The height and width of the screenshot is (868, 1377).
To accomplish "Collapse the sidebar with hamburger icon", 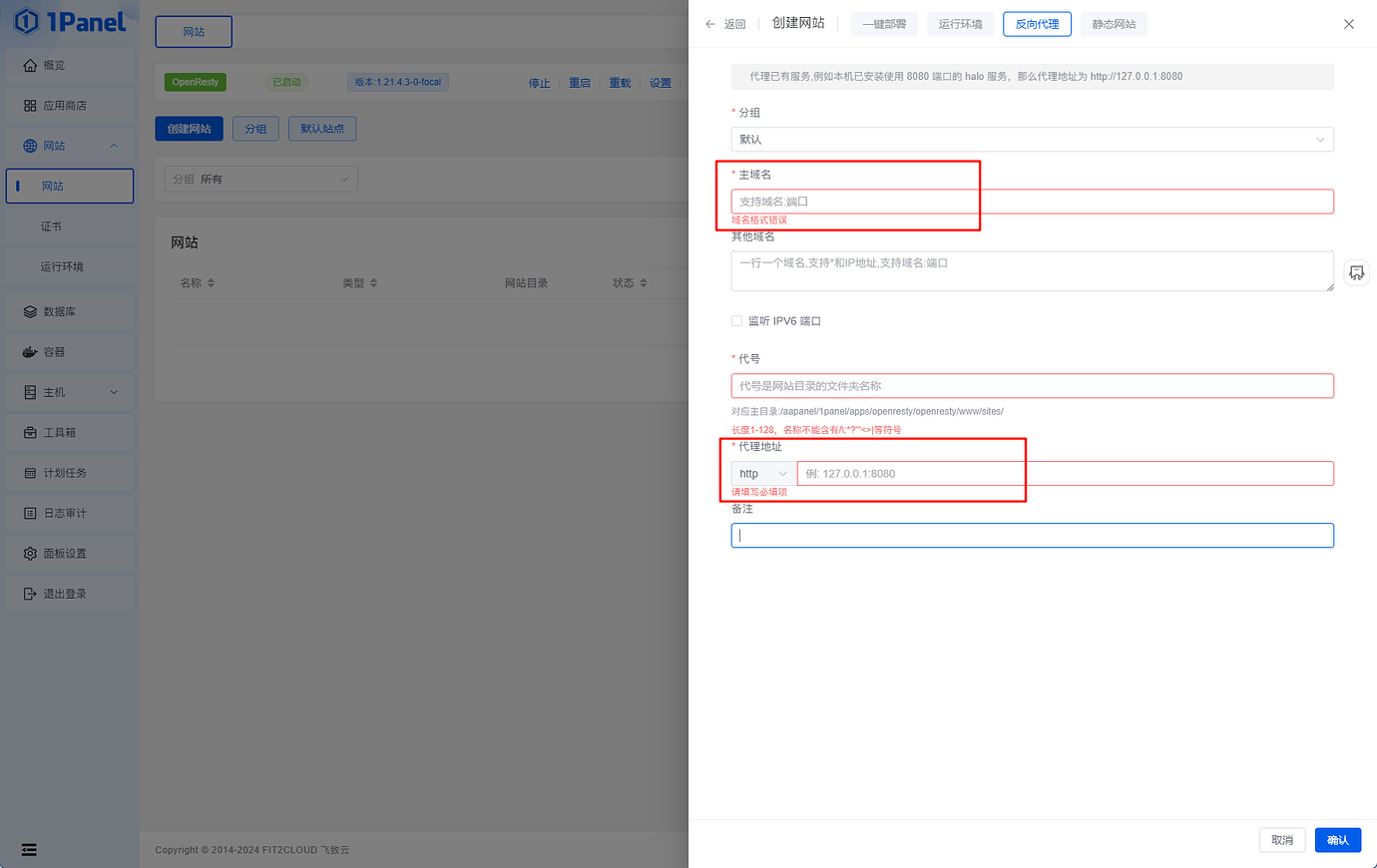I will [x=28, y=849].
